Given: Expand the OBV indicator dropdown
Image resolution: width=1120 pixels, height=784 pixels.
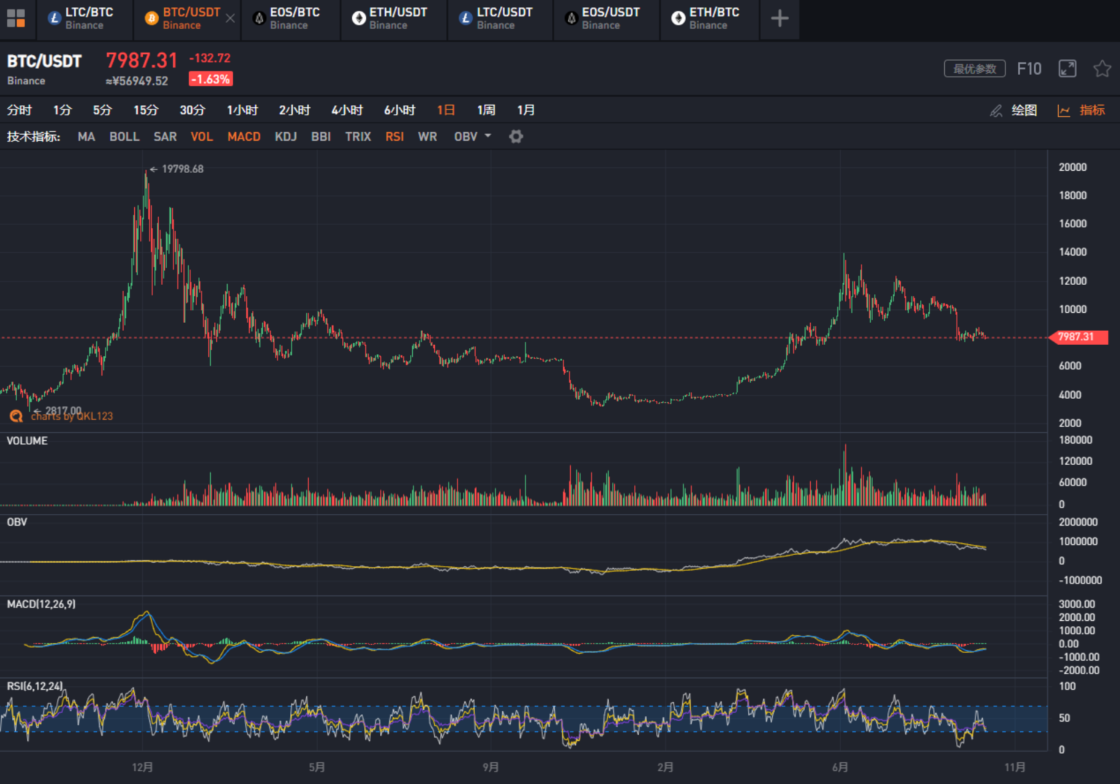Looking at the screenshot, I should click(473, 136).
